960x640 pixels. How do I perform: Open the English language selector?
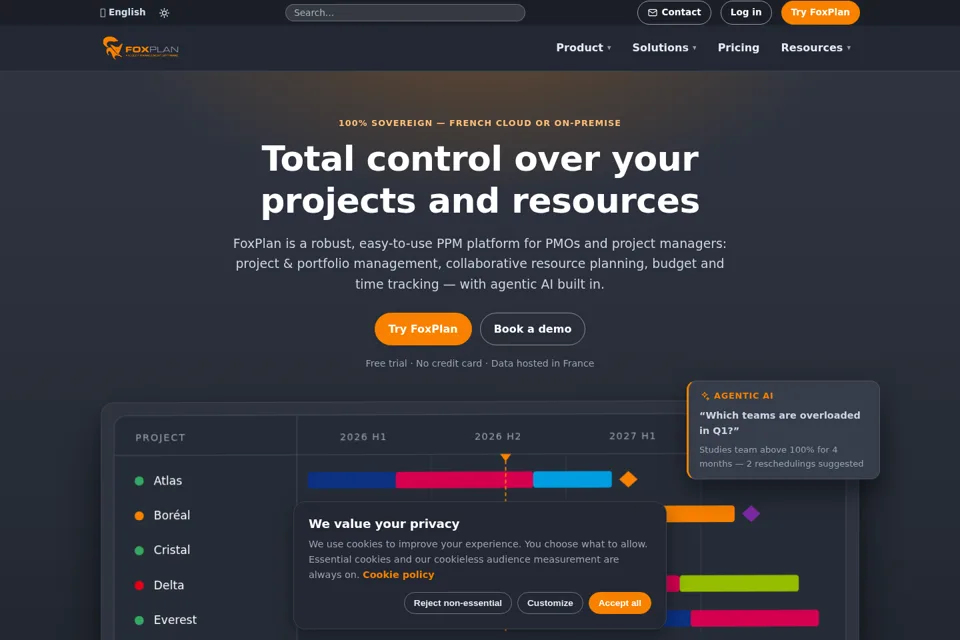tap(122, 12)
